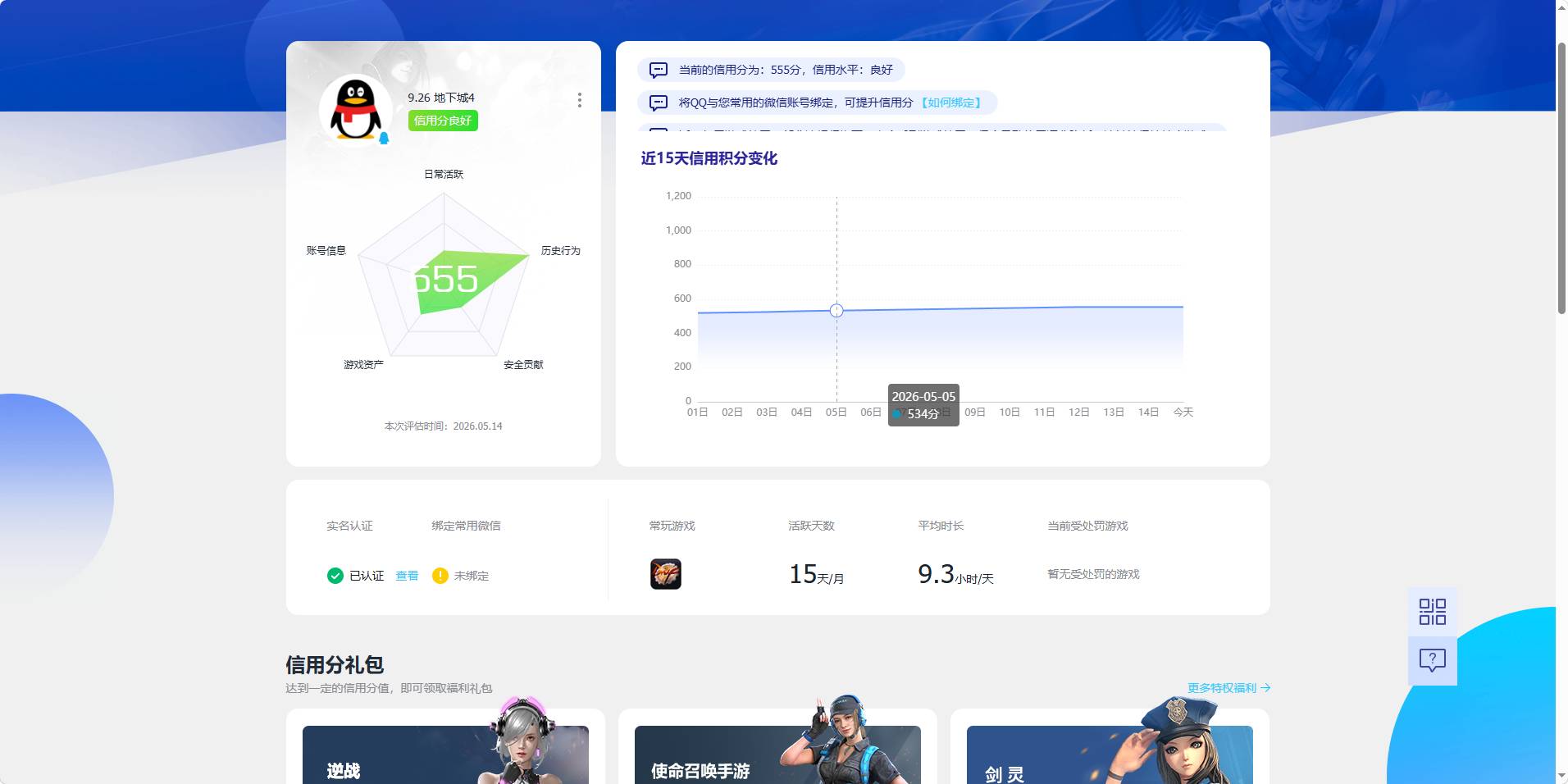Click the 安全贡献 radar axis label
The height and width of the screenshot is (784, 1568).
point(523,364)
